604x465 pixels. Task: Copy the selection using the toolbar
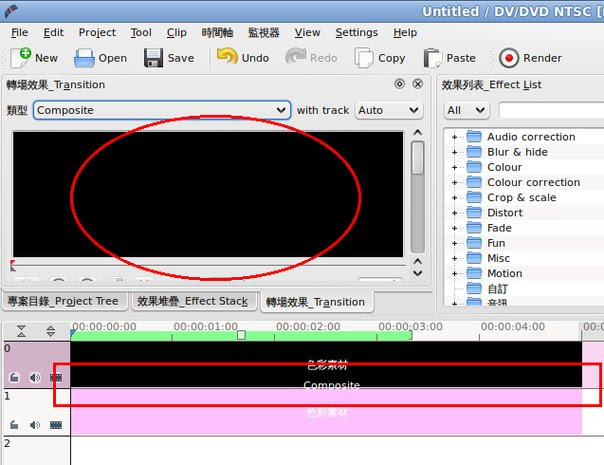[379, 58]
